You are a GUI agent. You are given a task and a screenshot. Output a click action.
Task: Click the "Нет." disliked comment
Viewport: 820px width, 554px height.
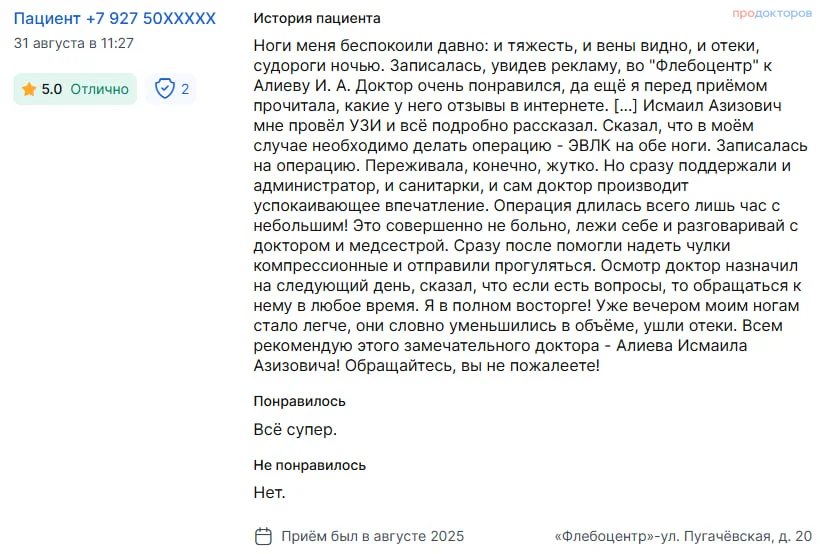(270, 492)
